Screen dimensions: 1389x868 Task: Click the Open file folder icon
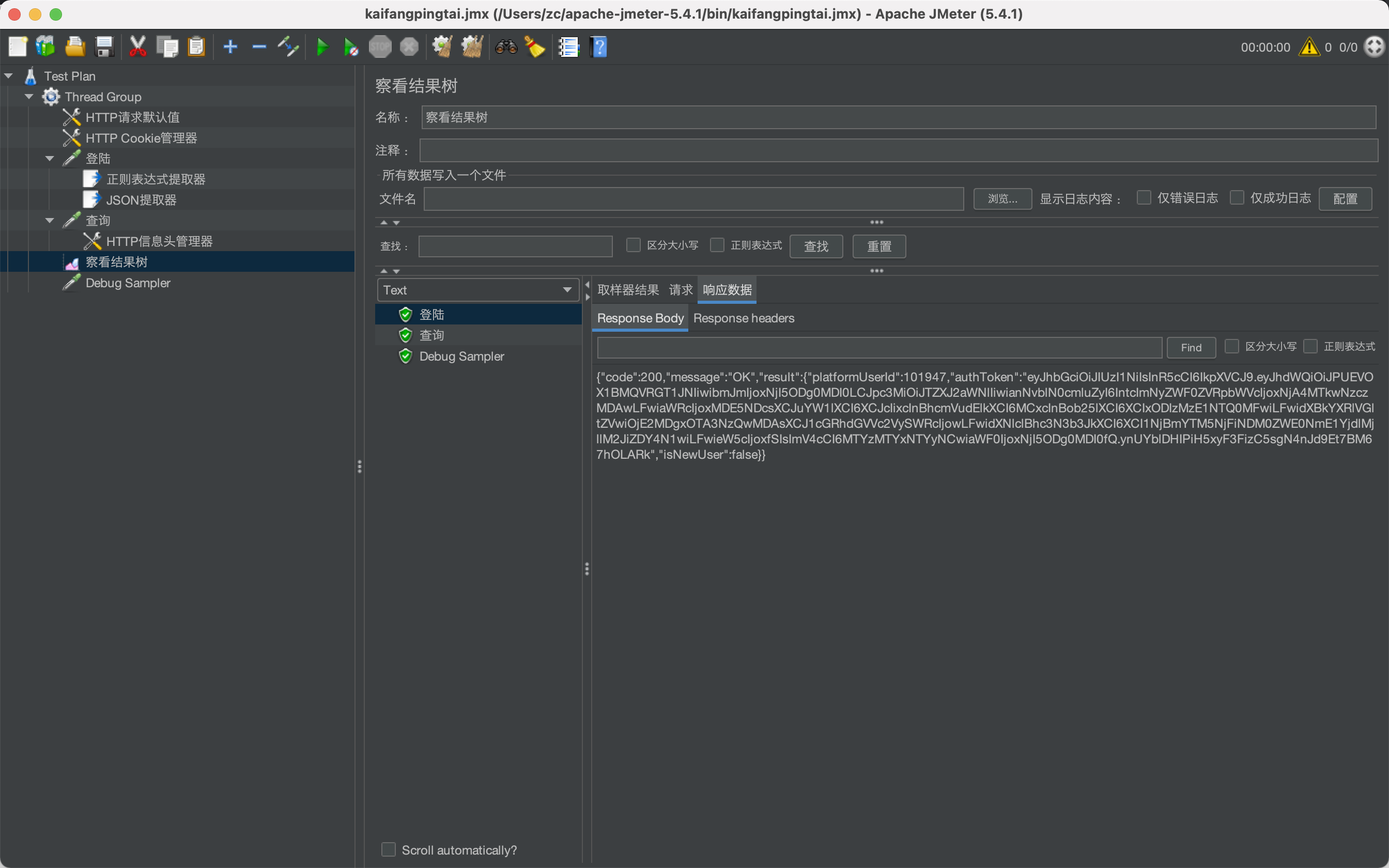pos(74,47)
